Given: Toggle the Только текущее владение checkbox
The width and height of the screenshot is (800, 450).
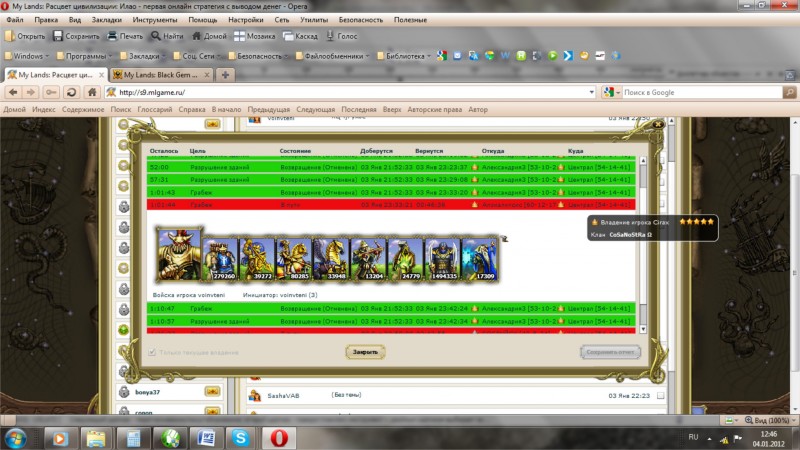Looking at the screenshot, I should pos(152,352).
